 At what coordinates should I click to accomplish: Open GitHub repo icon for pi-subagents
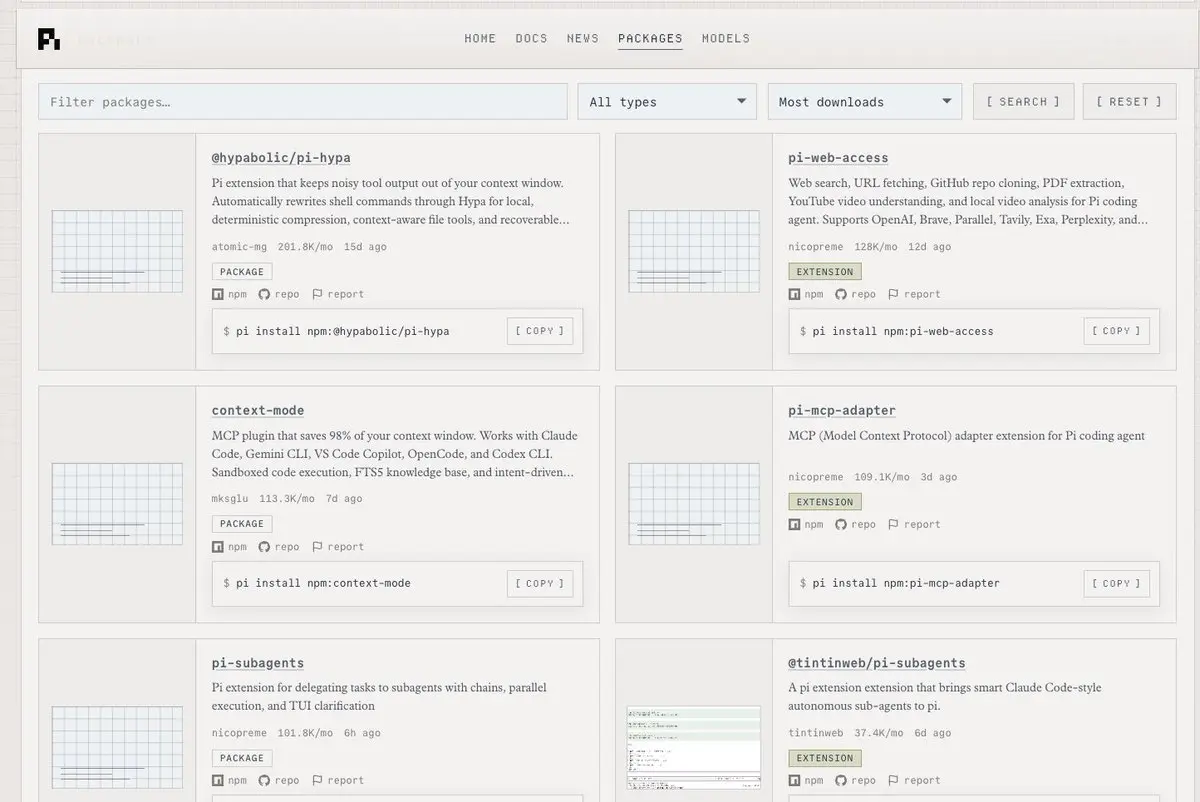(264, 780)
